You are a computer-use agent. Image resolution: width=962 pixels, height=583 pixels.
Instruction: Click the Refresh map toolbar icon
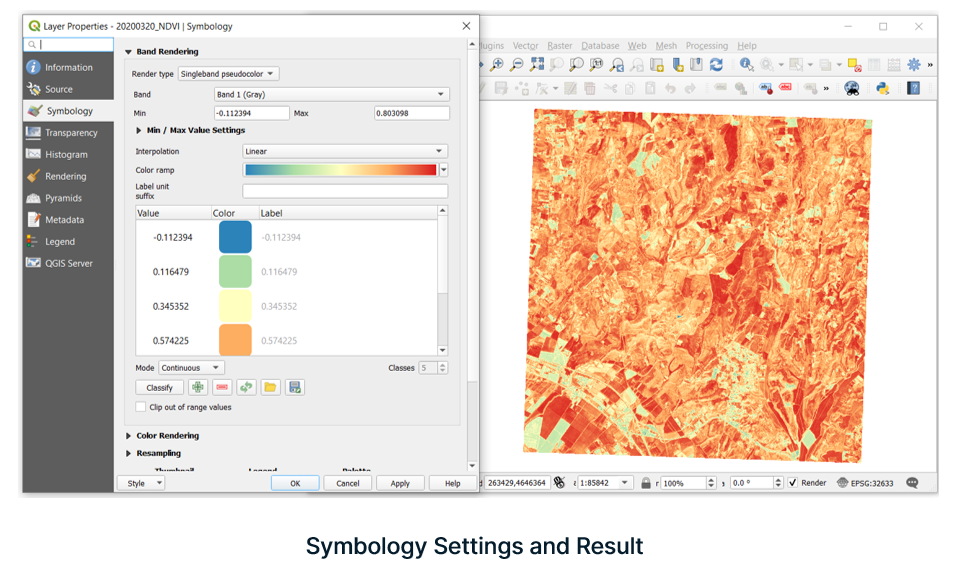coord(716,65)
